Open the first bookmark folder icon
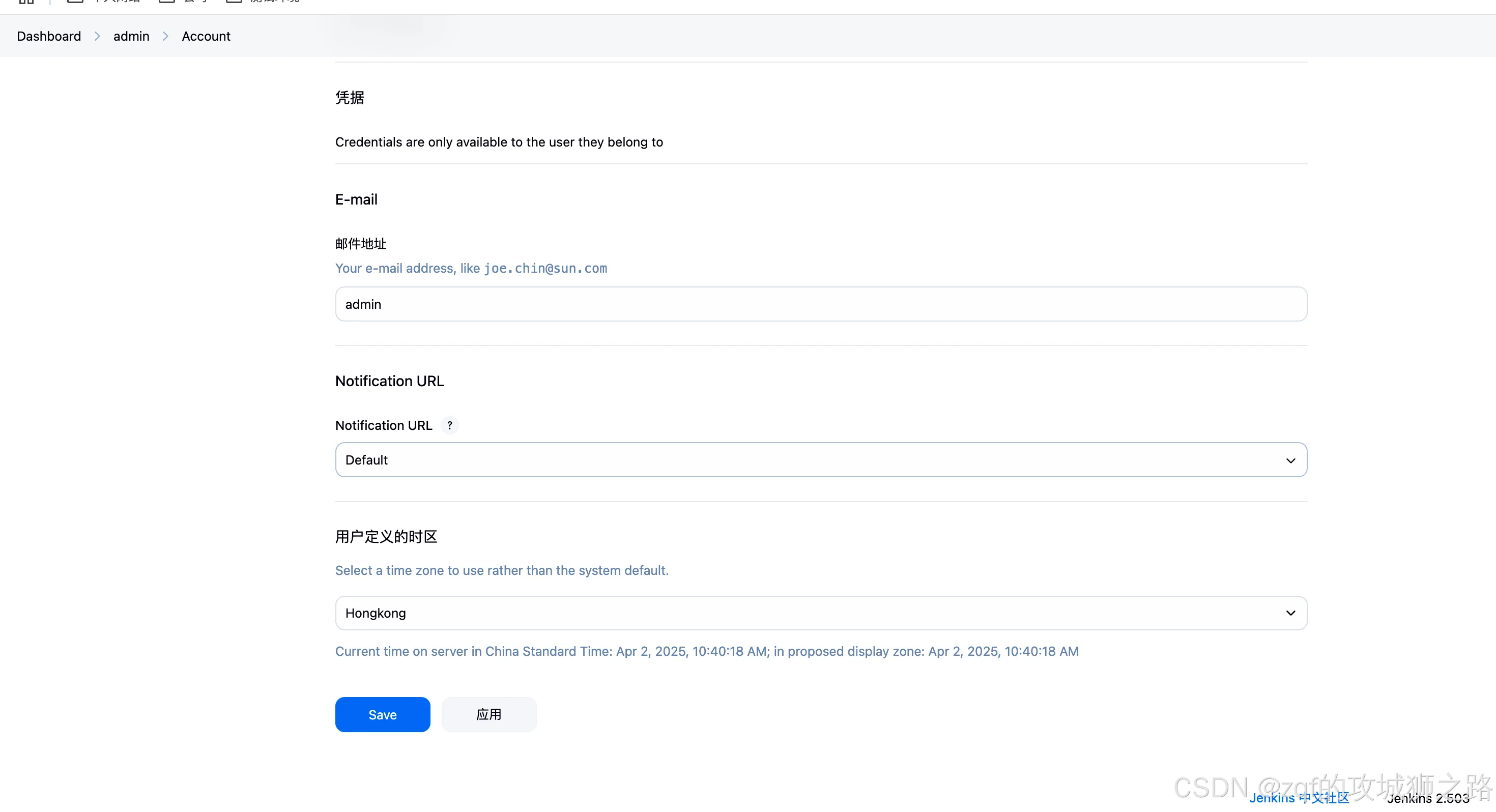Screen dimensions: 1496x812 [75, 2]
